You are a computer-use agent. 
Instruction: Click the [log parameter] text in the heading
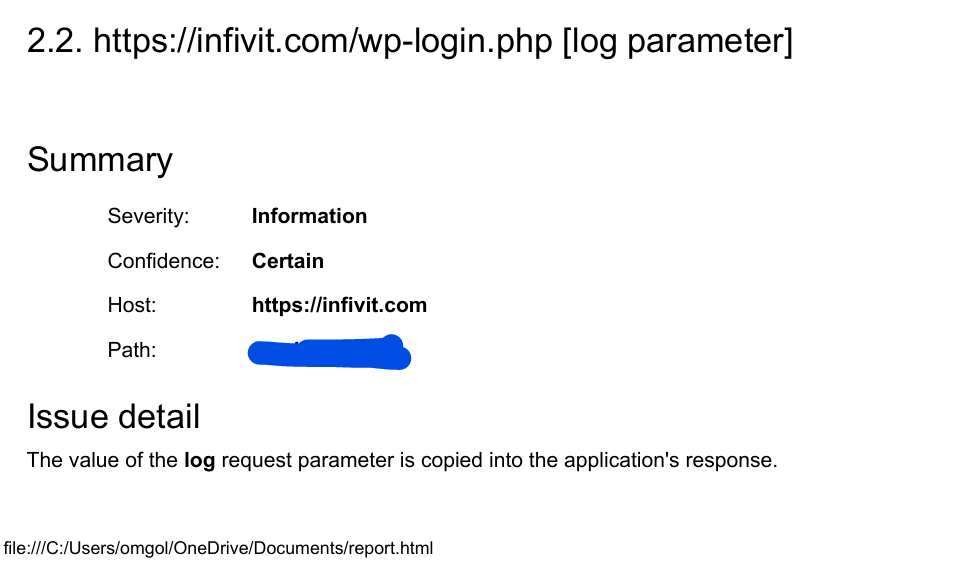coord(678,41)
